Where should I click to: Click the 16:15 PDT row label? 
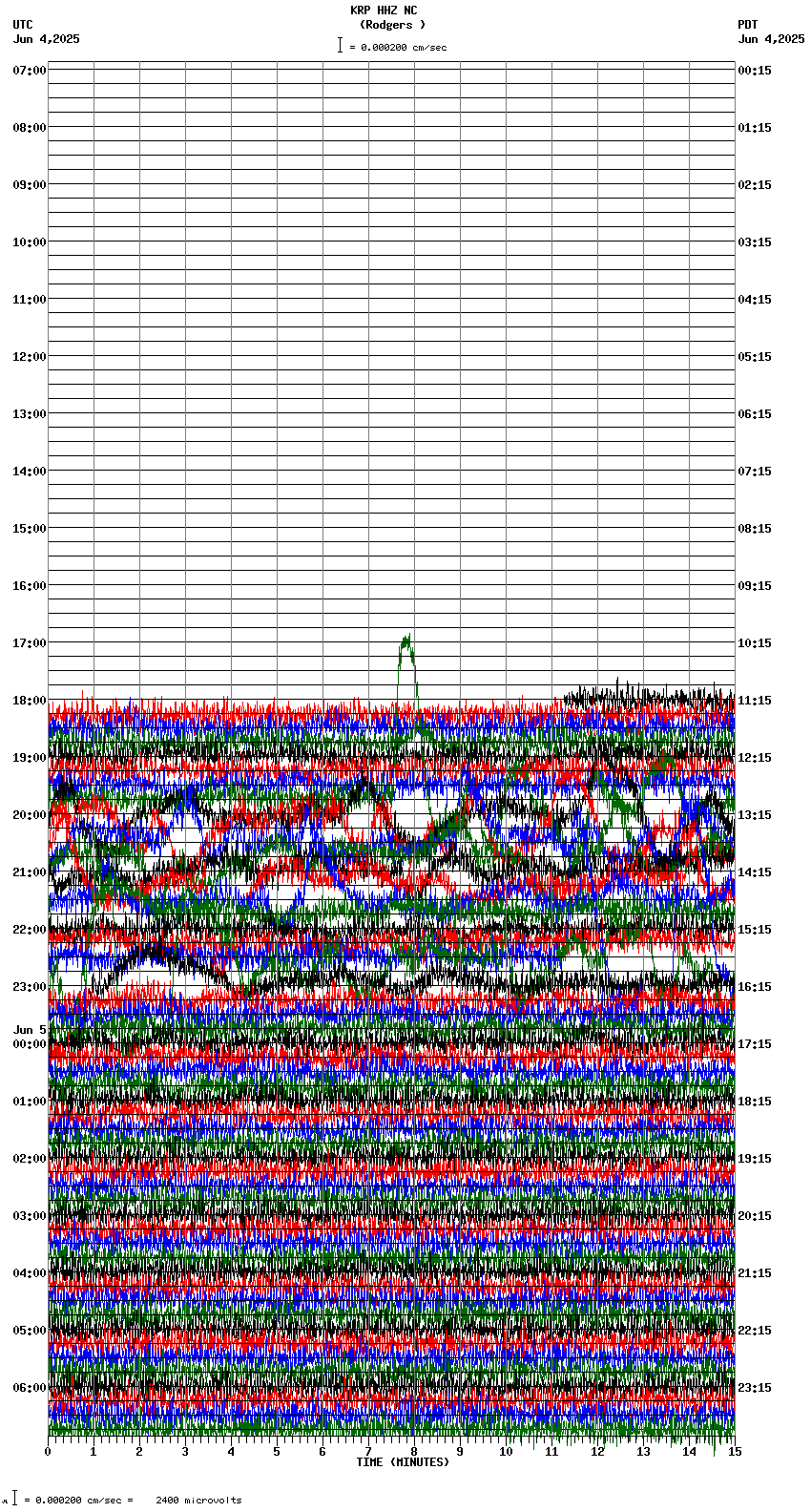coord(755,987)
